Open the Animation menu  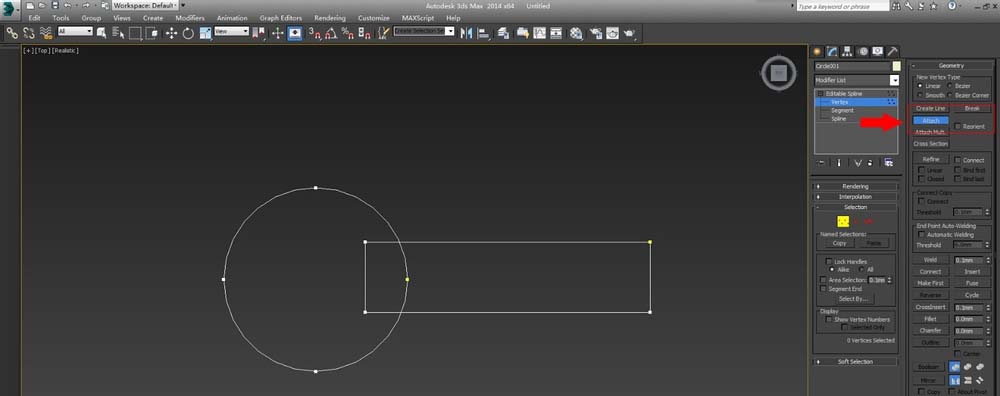click(232, 18)
